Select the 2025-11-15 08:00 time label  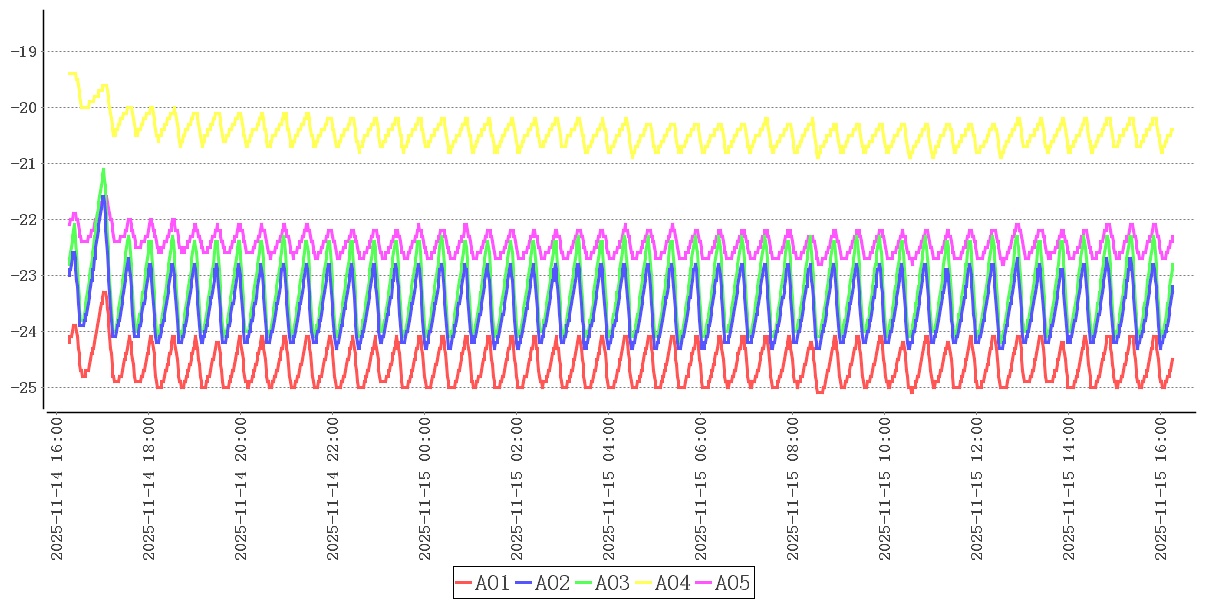click(794, 489)
